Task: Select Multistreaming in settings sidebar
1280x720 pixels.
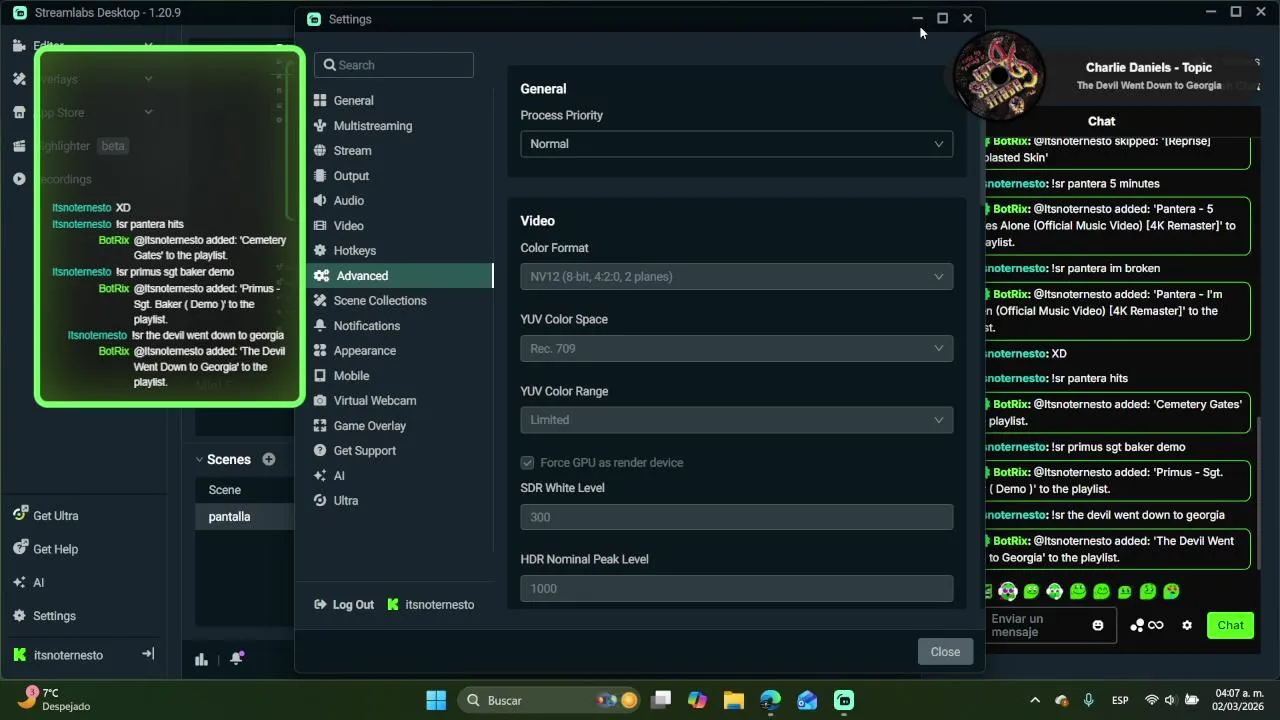Action: click(402, 126)
